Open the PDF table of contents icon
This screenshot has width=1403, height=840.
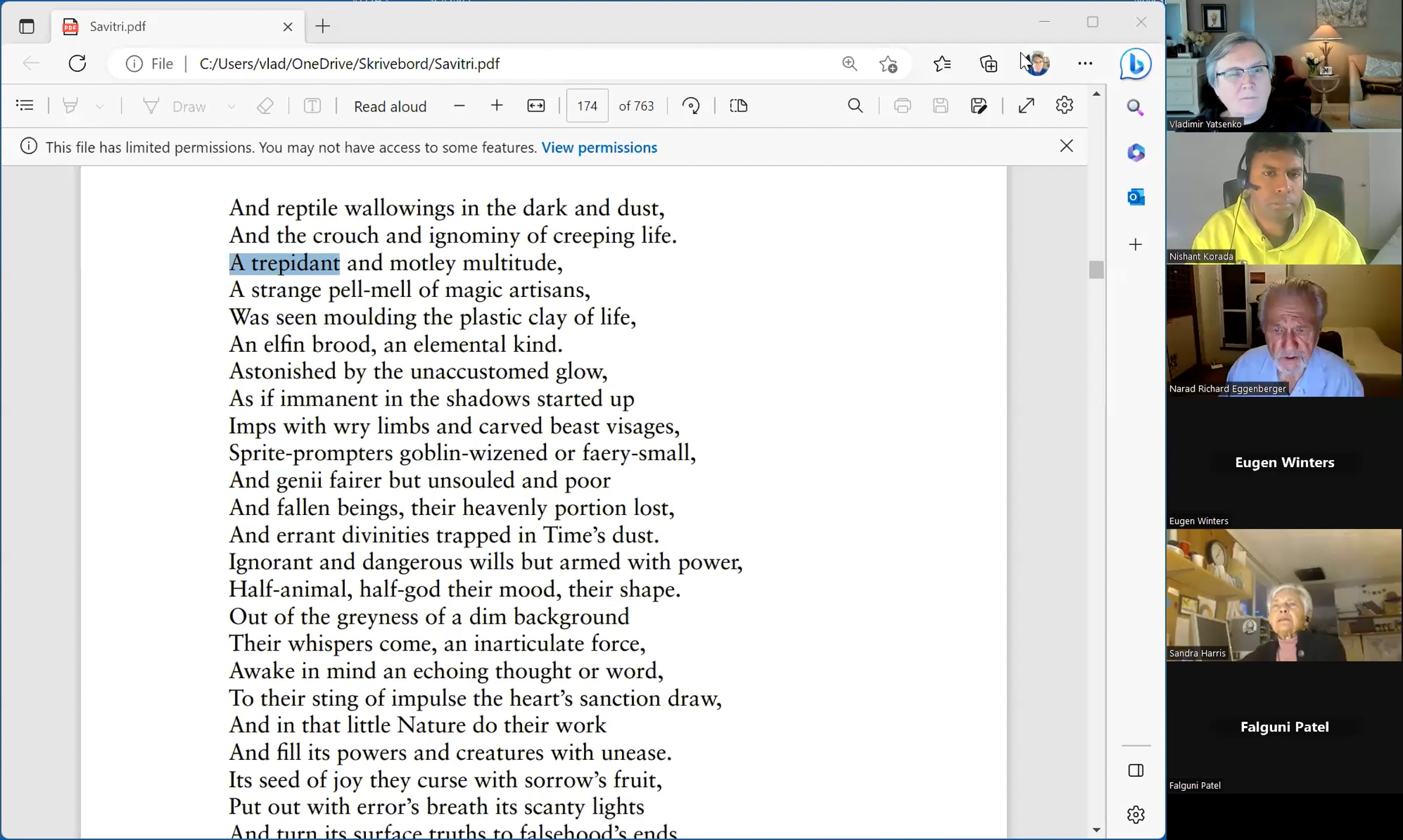point(25,106)
